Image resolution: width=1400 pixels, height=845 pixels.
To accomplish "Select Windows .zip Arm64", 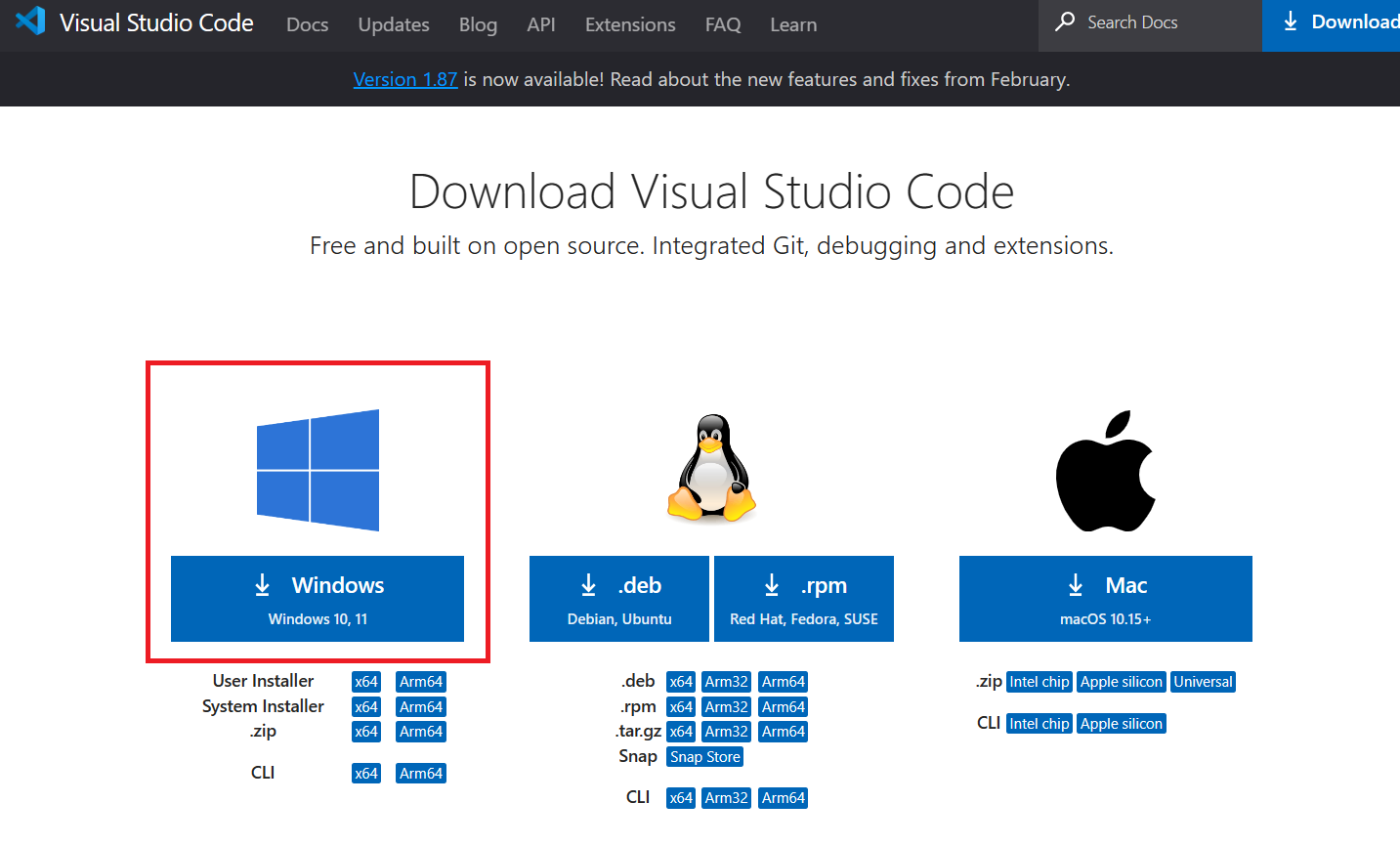I will coord(421,732).
